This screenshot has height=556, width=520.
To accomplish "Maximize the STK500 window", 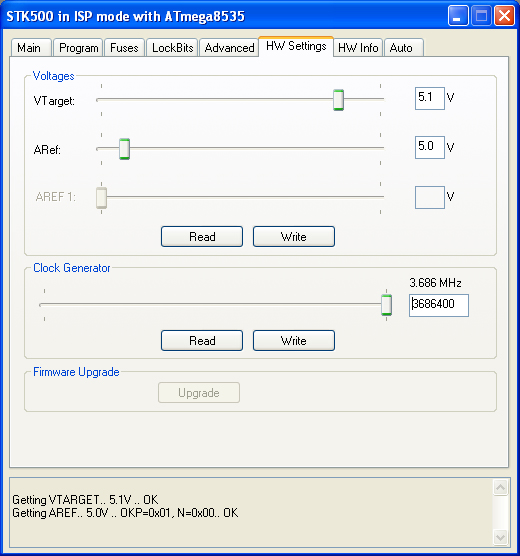I will click(481, 16).
